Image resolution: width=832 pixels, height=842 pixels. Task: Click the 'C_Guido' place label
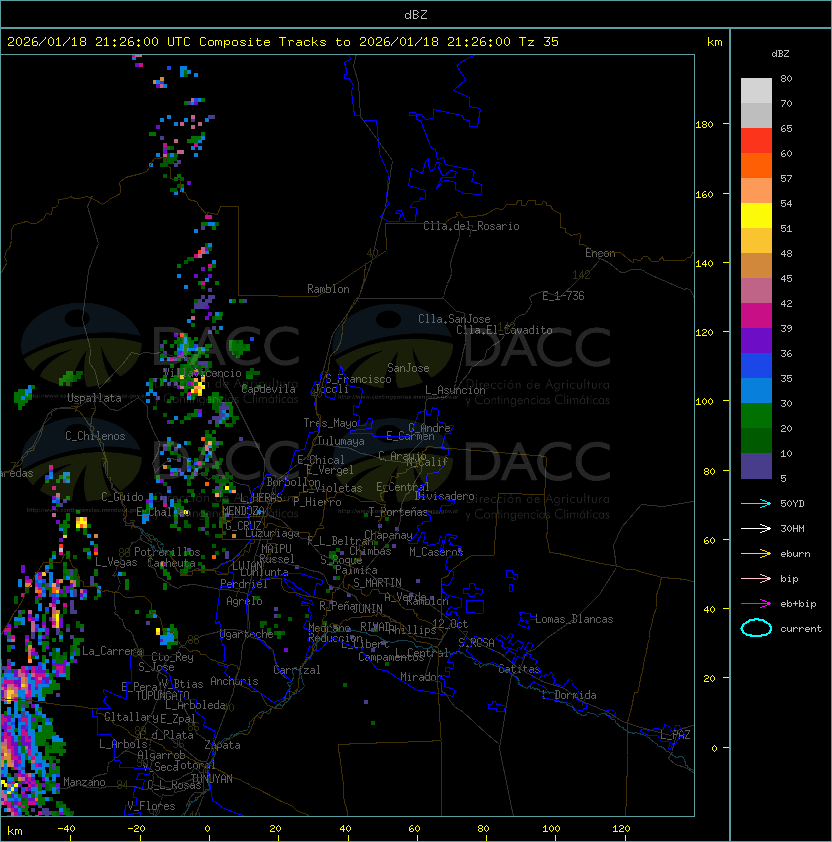click(122, 497)
